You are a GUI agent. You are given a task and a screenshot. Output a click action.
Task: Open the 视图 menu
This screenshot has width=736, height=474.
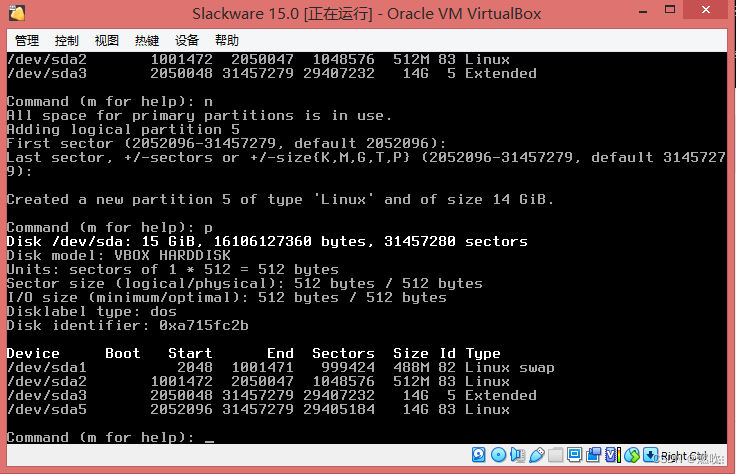point(107,41)
